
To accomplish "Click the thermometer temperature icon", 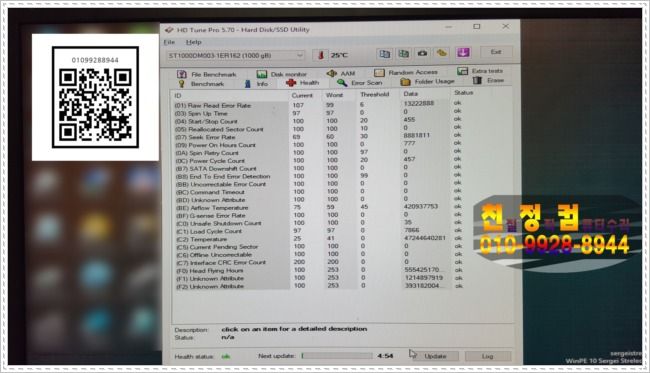I will coord(320,55).
